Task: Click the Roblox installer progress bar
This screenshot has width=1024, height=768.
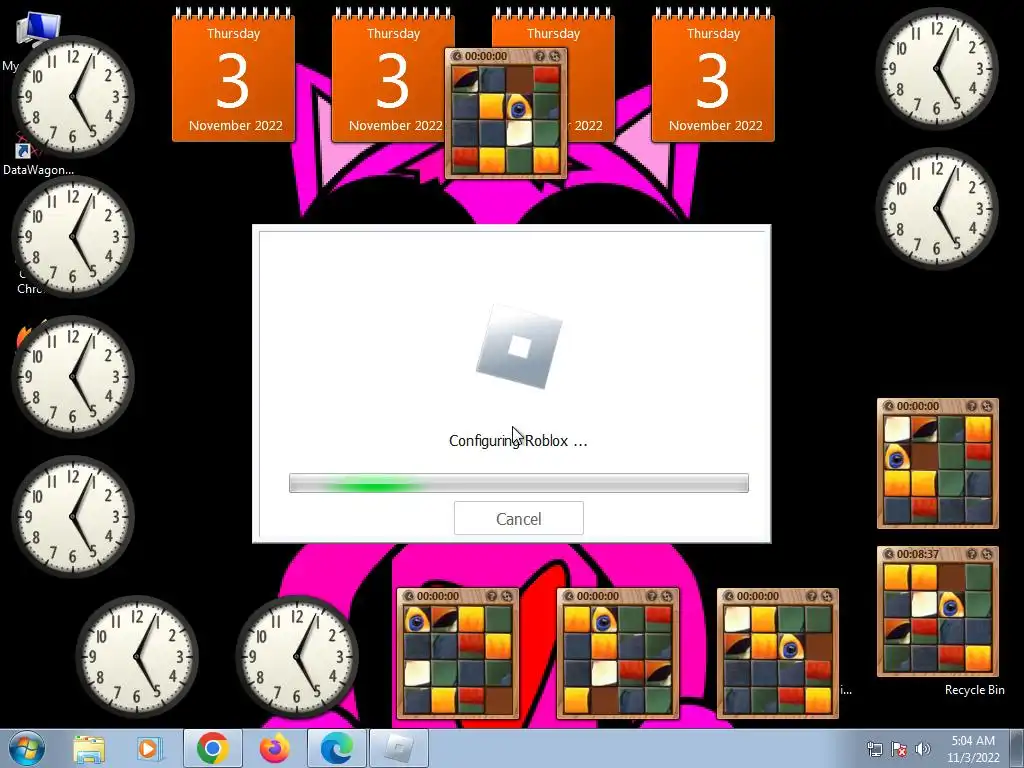Action: (519, 483)
